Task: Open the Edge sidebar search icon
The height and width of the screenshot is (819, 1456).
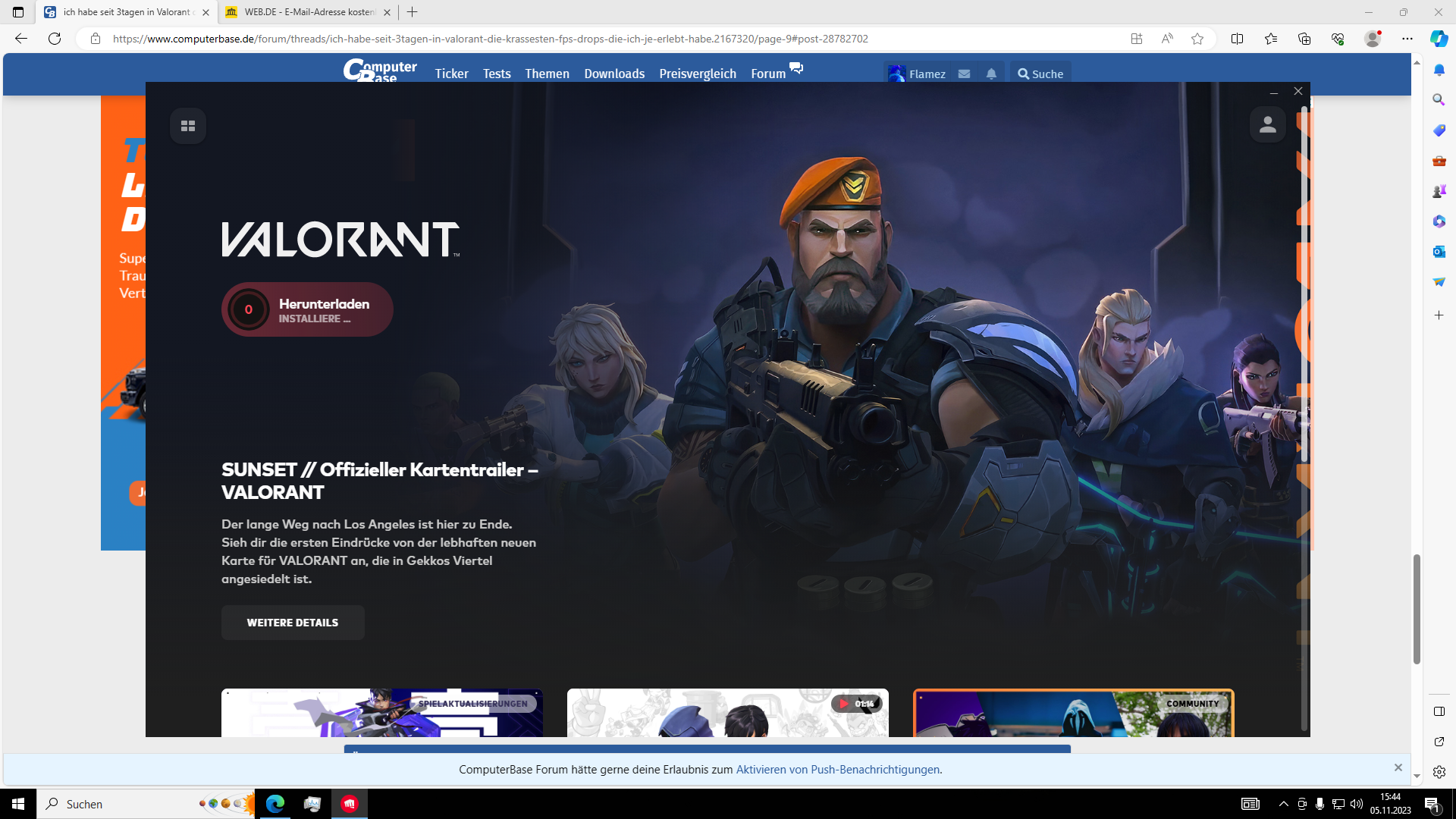Action: coord(1439,100)
